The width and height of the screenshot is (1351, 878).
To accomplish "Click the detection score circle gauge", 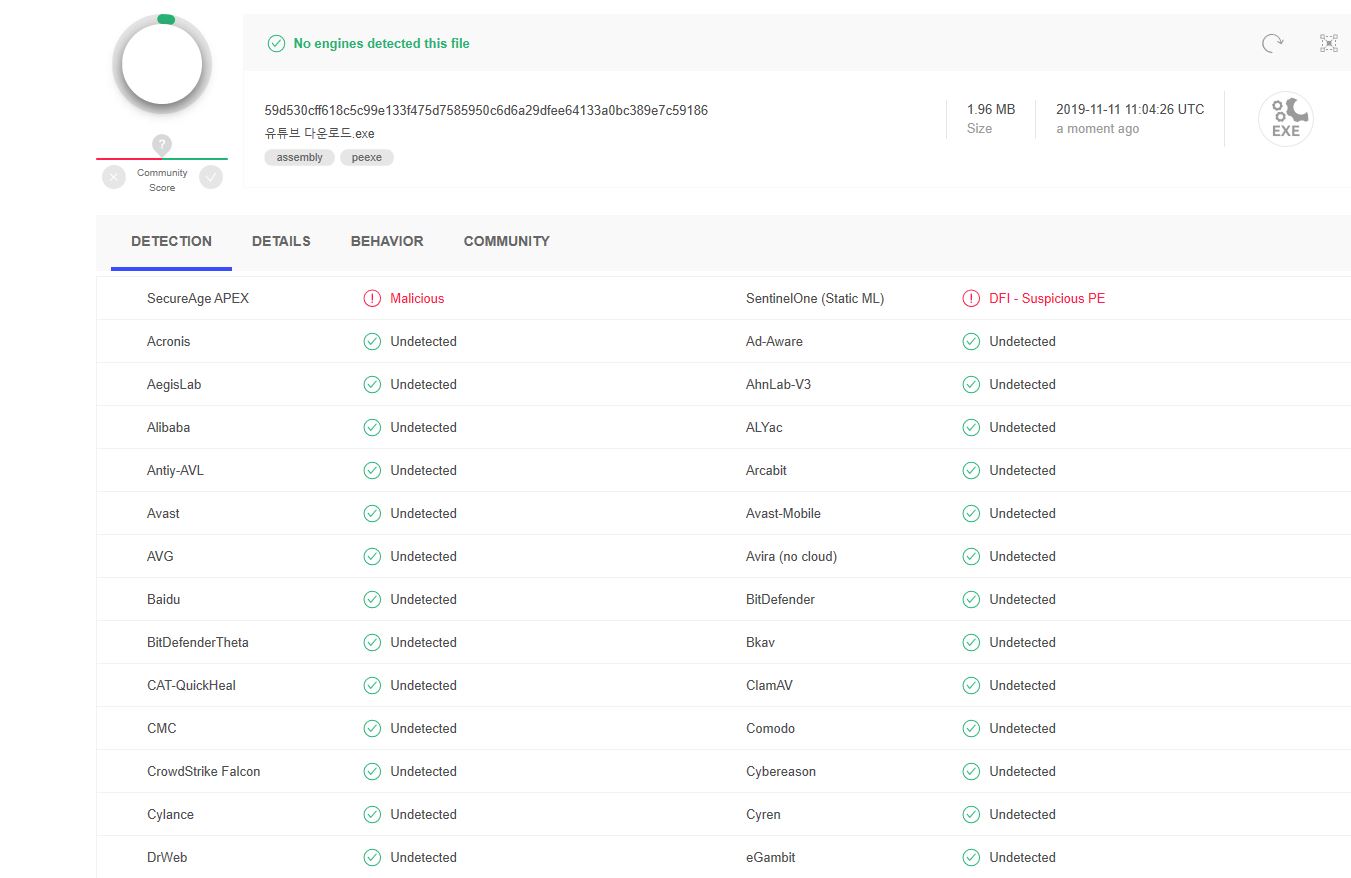I will pyautogui.click(x=162, y=63).
